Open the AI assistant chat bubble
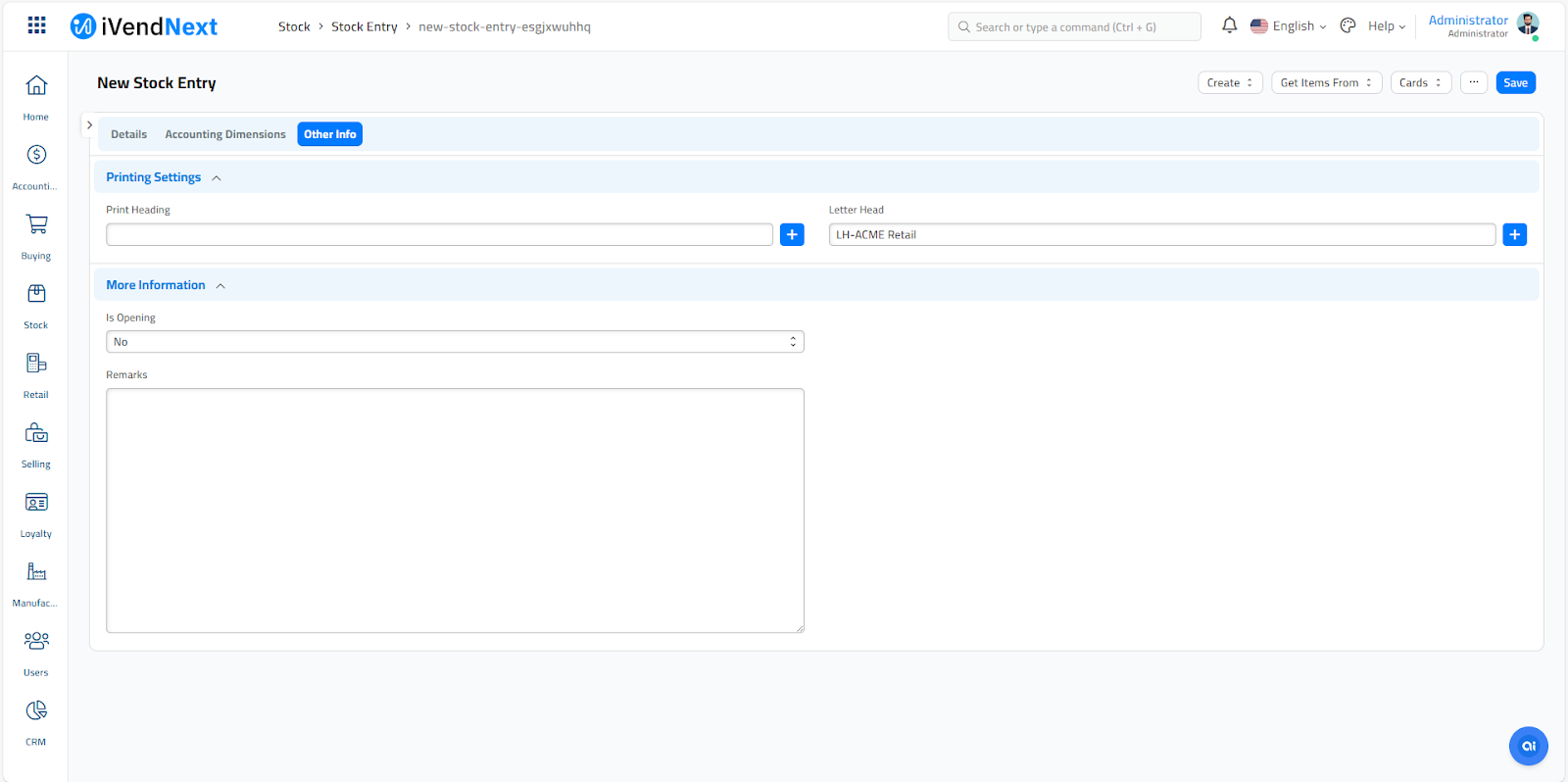The width and height of the screenshot is (1568, 782). [x=1528, y=746]
